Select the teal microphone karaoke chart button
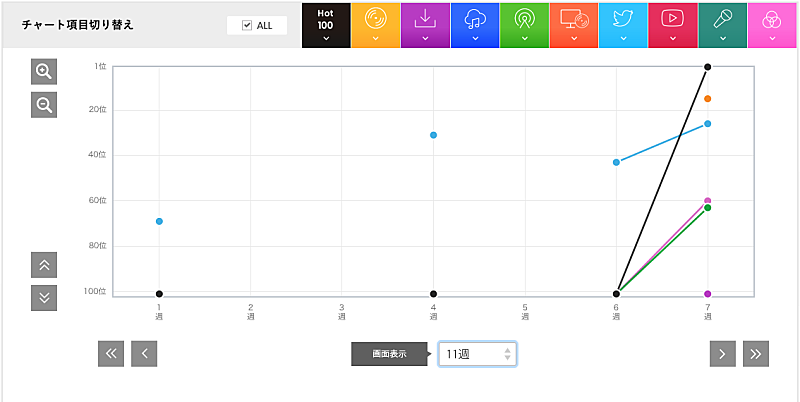800x402 pixels. click(722, 24)
